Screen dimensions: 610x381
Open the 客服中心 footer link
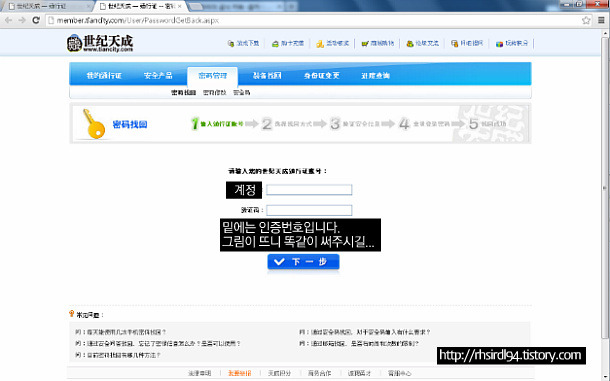399,373
